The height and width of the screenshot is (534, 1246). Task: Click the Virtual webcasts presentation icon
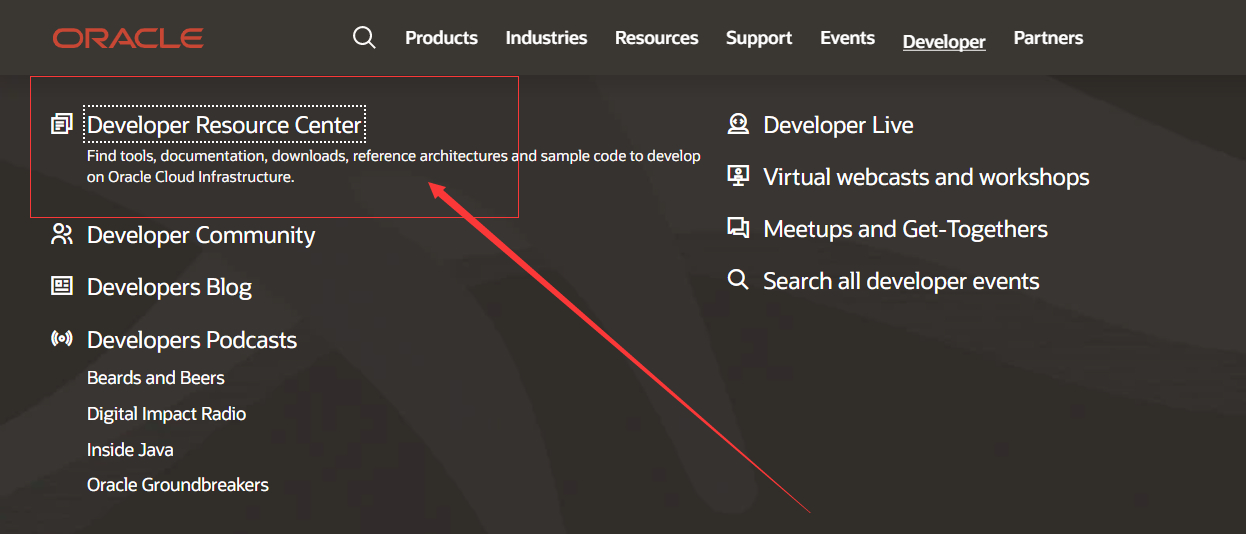coord(738,176)
